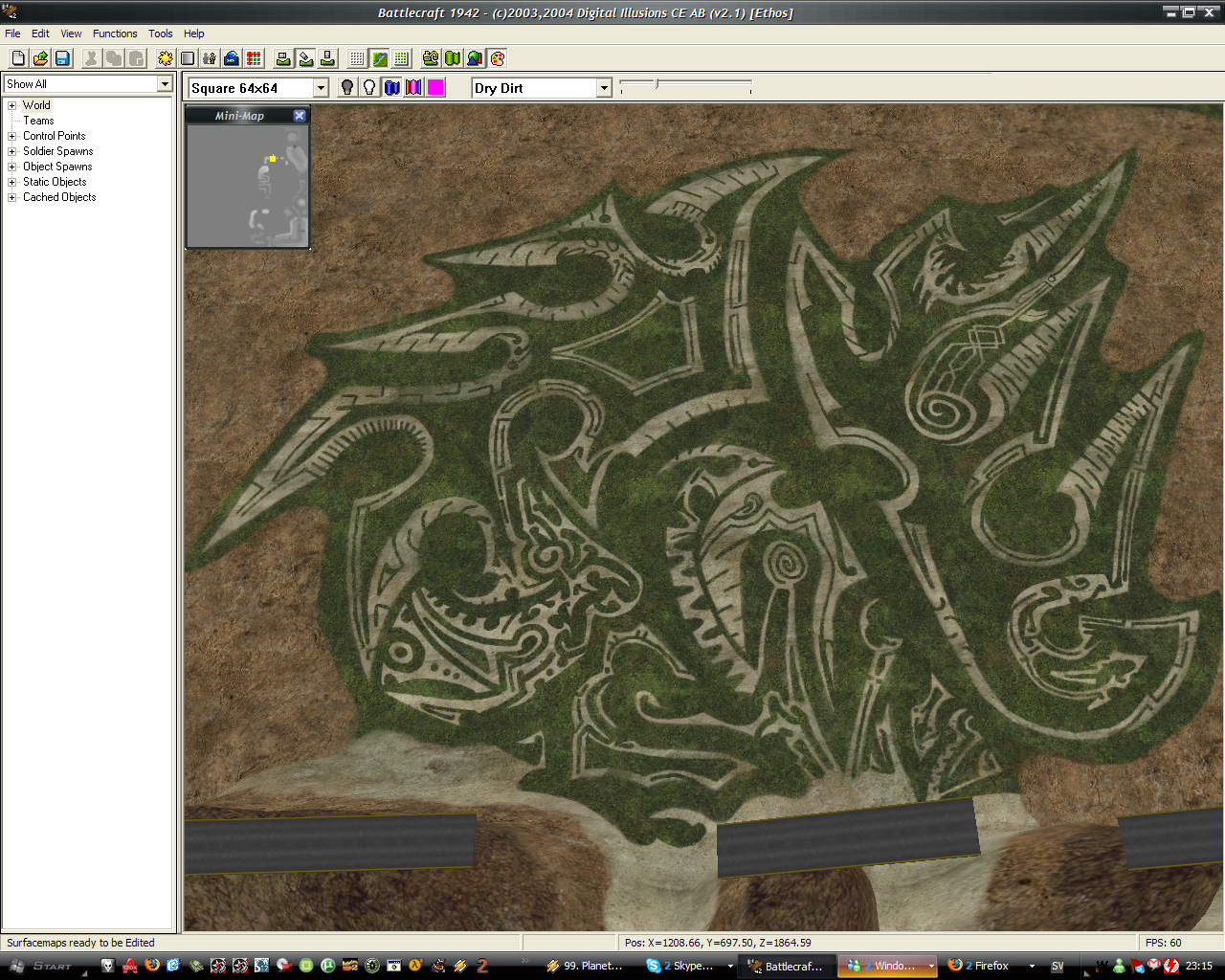Click the yellow sun burst toolbar icon
Screen dimensions: 1225x980
(166, 58)
